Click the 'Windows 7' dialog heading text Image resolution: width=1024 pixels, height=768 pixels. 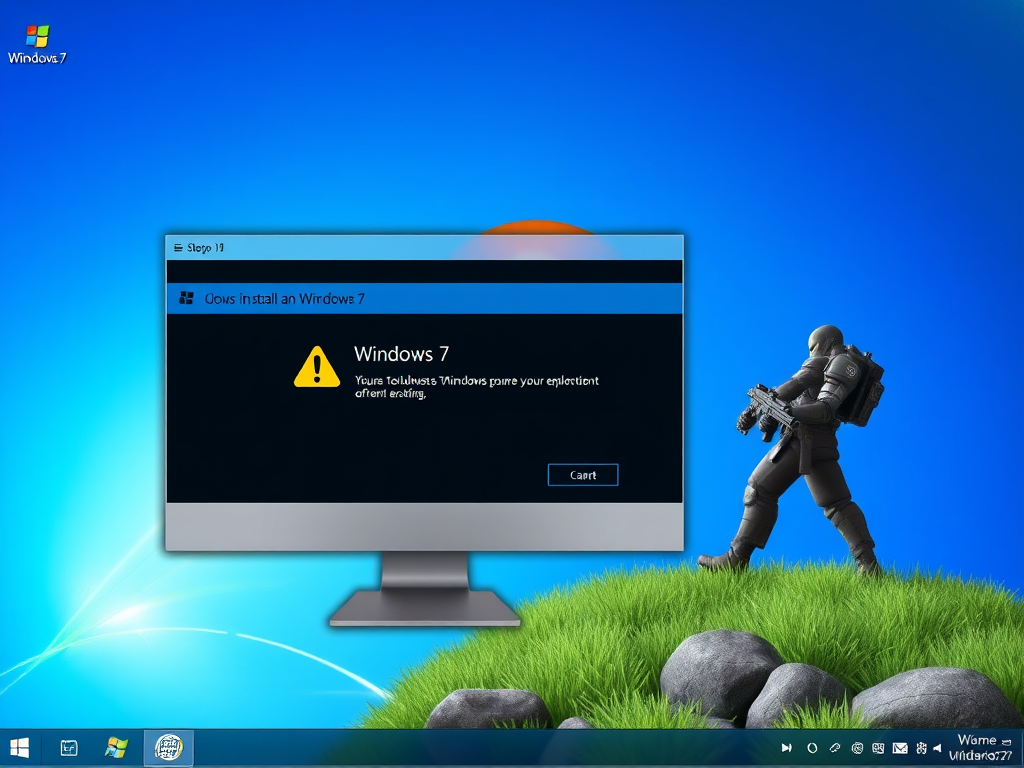click(401, 354)
